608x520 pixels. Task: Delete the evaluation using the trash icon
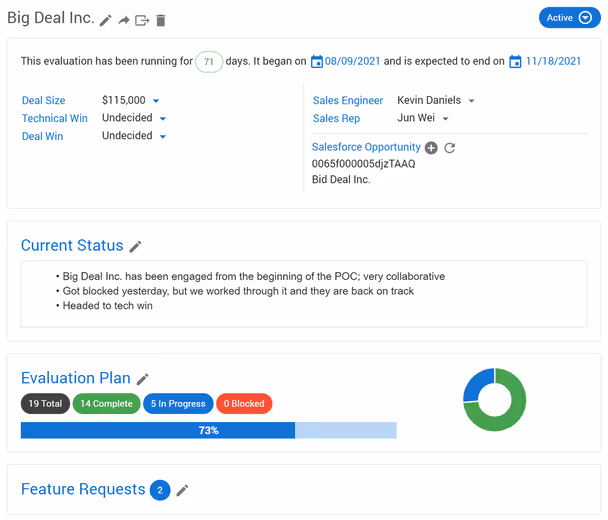tap(161, 20)
